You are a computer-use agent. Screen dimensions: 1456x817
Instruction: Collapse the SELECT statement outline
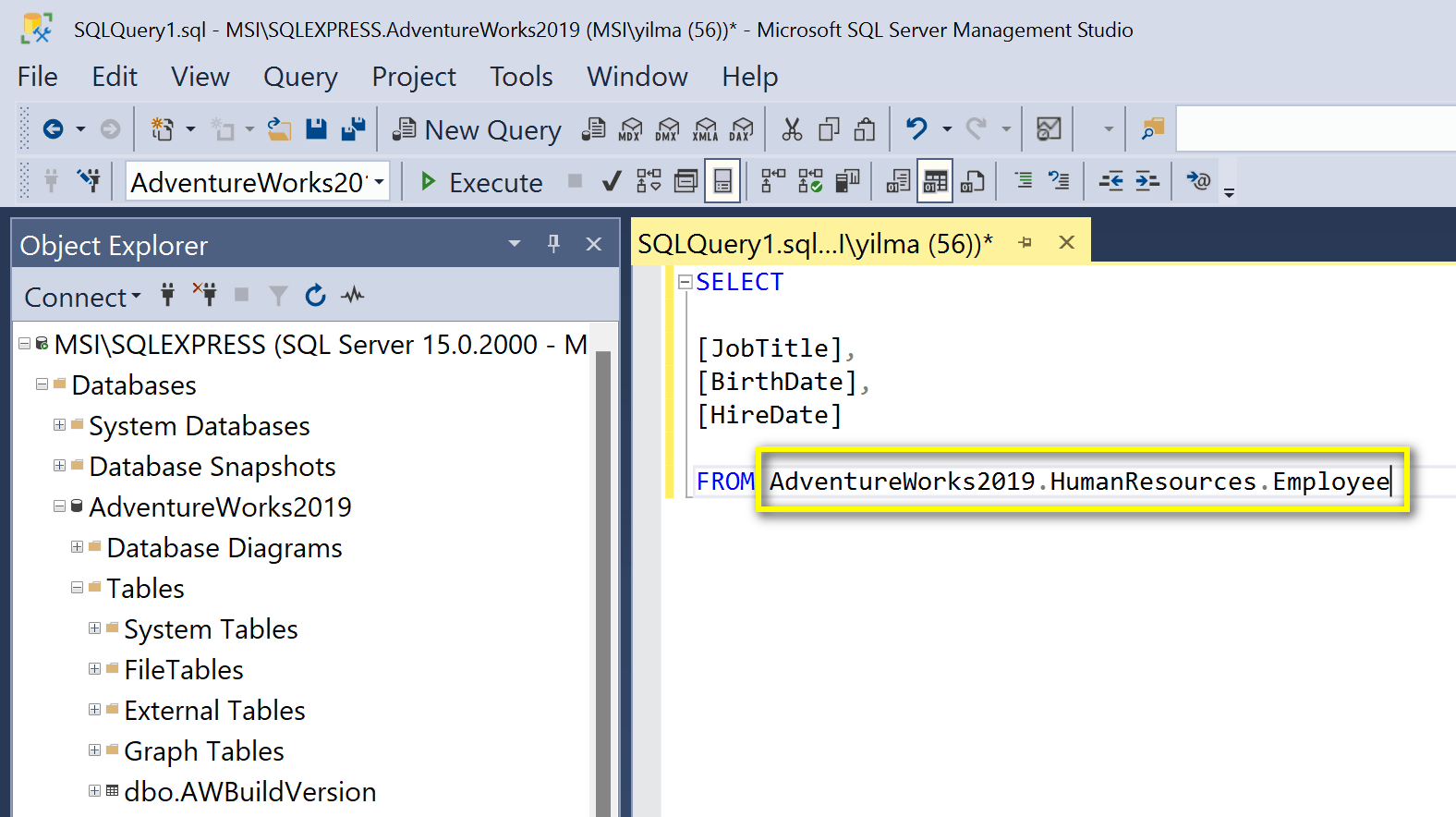[686, 282]
